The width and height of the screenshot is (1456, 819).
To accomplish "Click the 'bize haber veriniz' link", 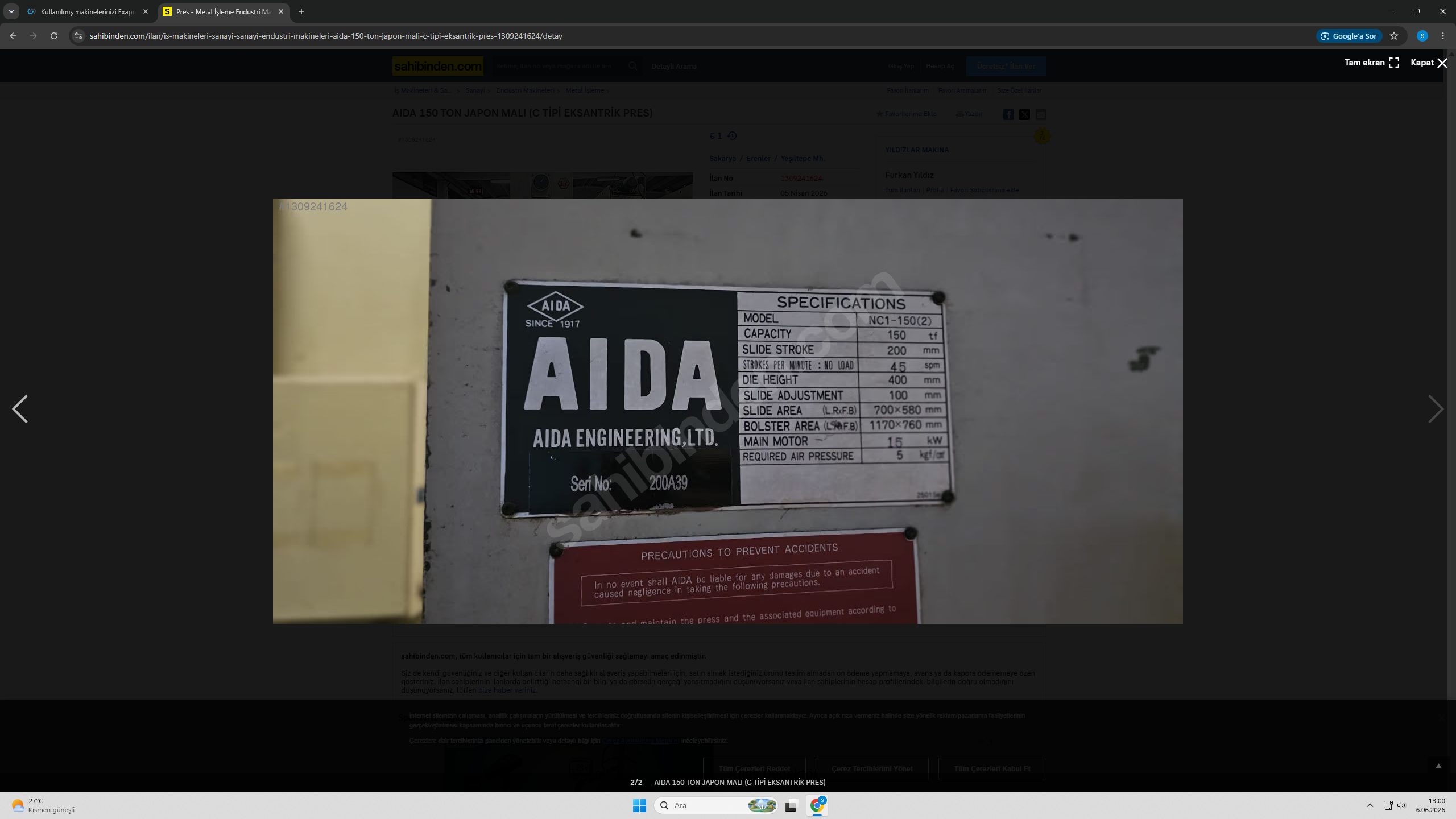I will tap(507, 690).
